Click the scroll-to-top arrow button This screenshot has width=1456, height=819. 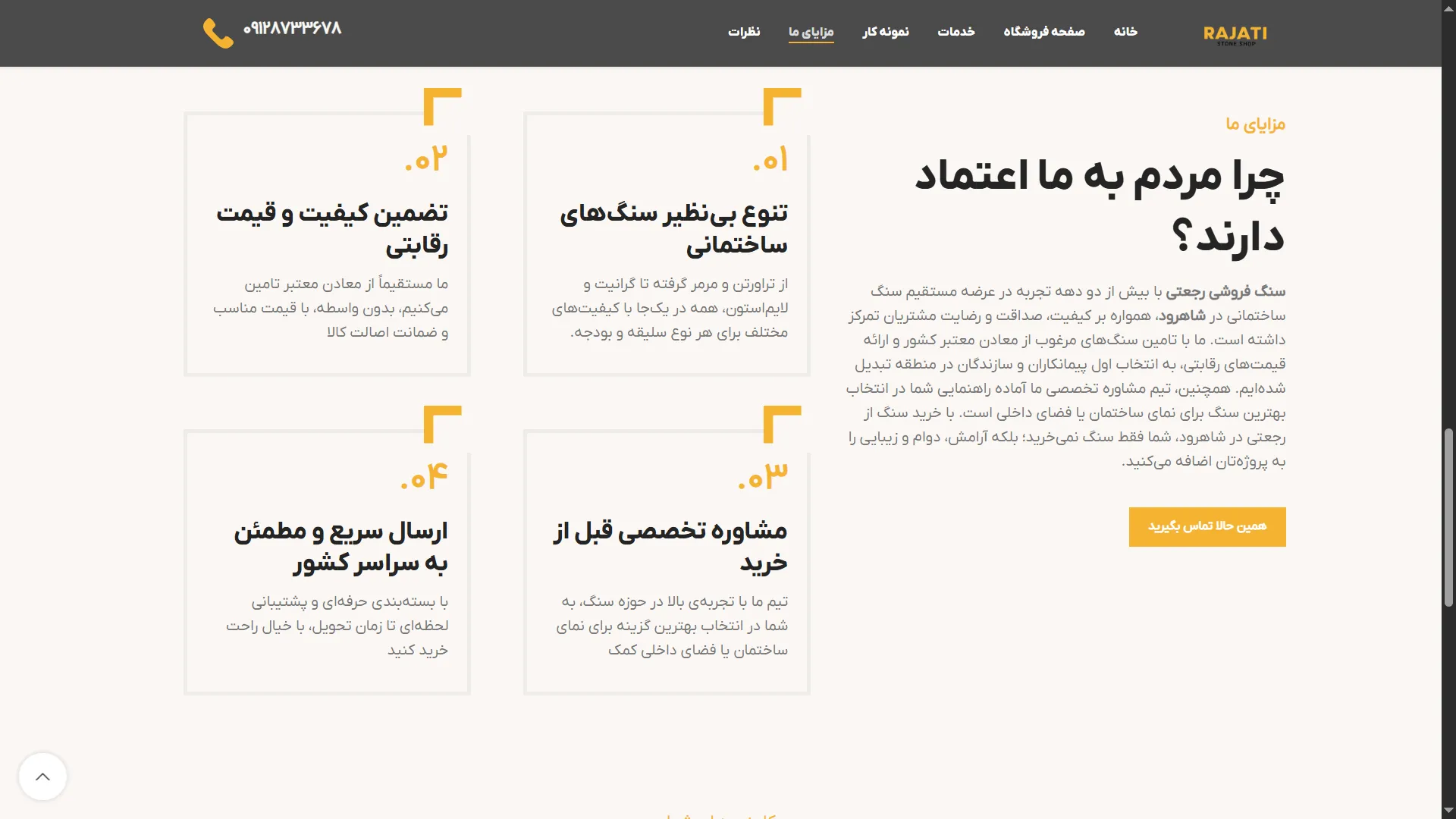point(42,776)
